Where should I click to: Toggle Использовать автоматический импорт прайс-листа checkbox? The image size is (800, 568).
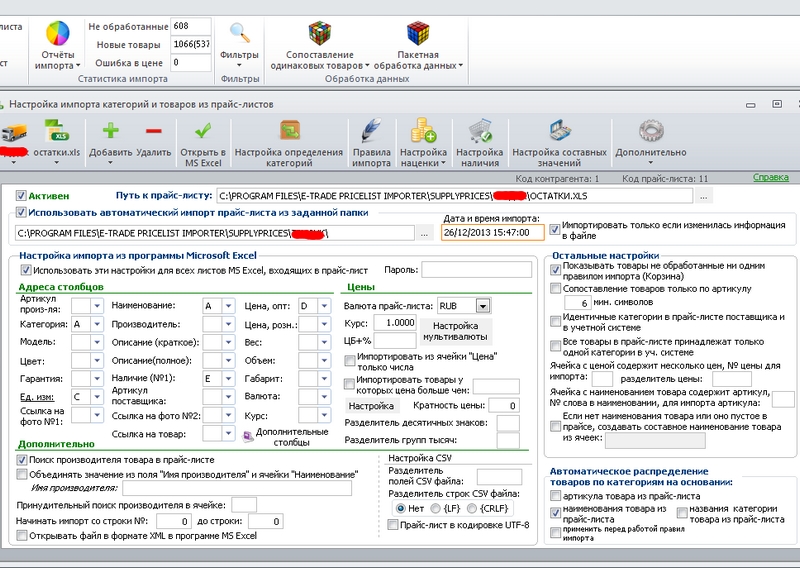[21, 212]
